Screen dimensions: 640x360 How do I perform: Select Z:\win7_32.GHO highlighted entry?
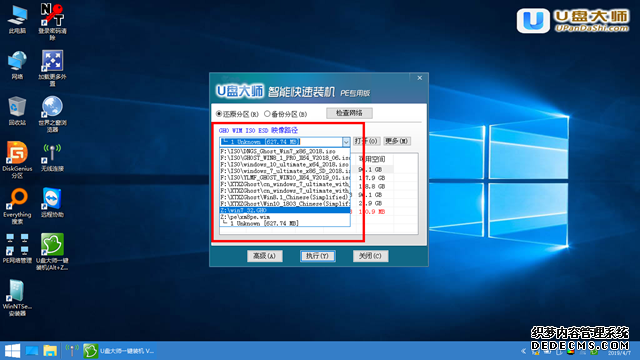coord(285,210)
